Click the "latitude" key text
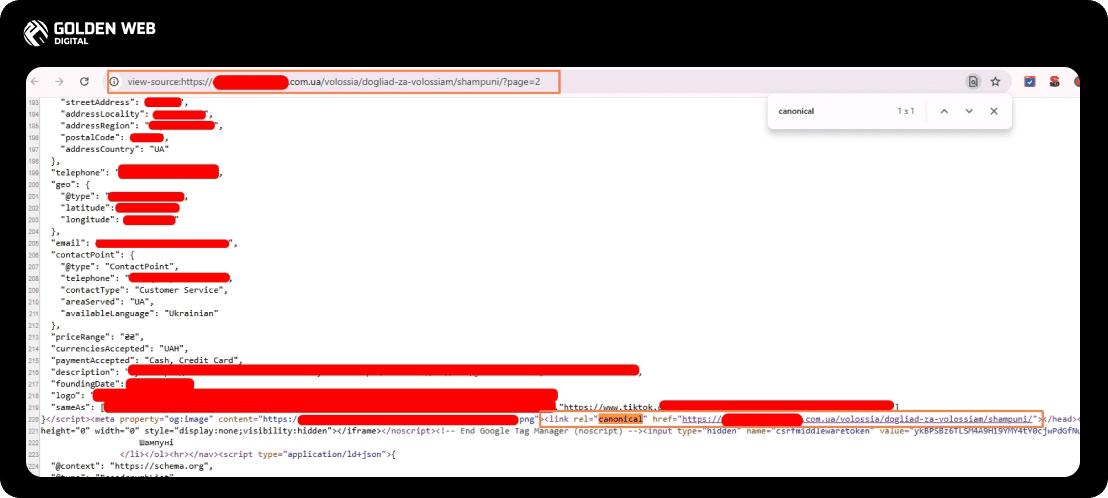Screen dimensions: 1108x498 pyautogui.click(x=87, y=208)
